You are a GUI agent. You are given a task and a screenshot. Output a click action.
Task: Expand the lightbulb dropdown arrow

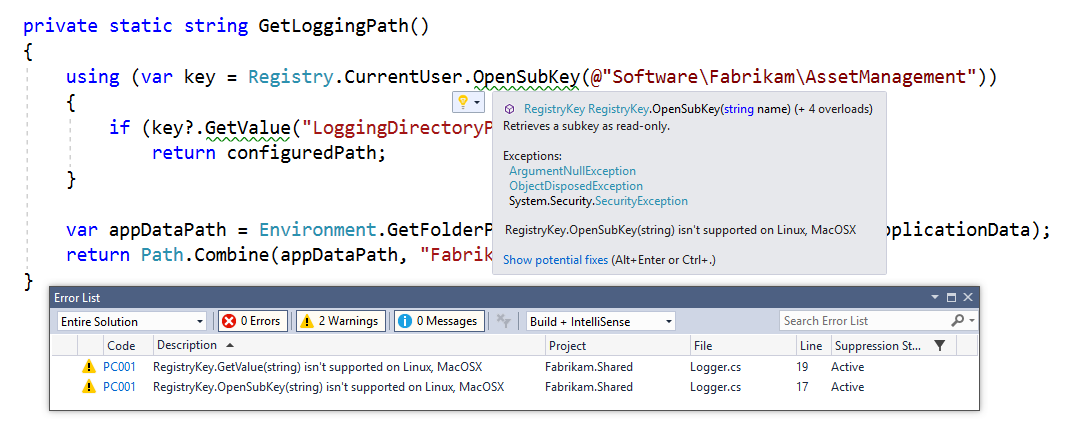[476, 103]
